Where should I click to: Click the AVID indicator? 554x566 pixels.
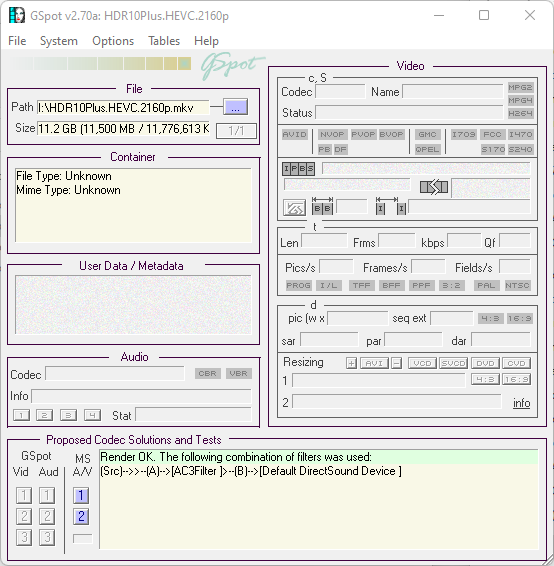point(295,134)
